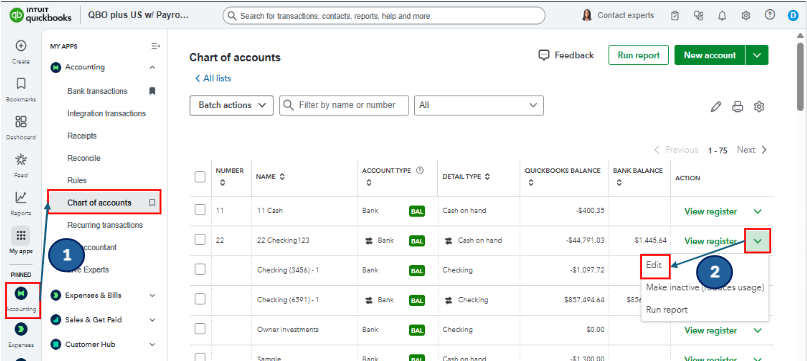
Task: Click the pencil batch edit icon
Action: coord(715,107)
